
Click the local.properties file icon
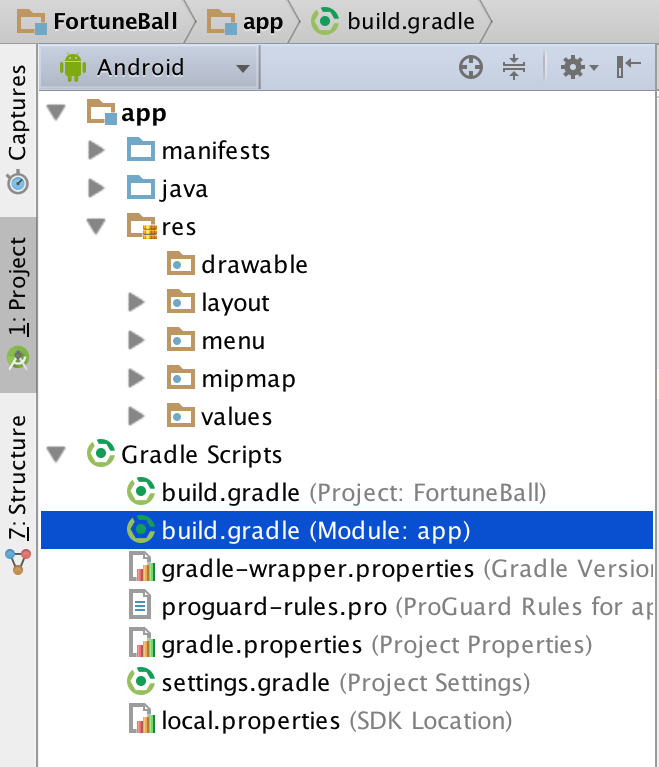pyautogui.click(x=142, y=719)
